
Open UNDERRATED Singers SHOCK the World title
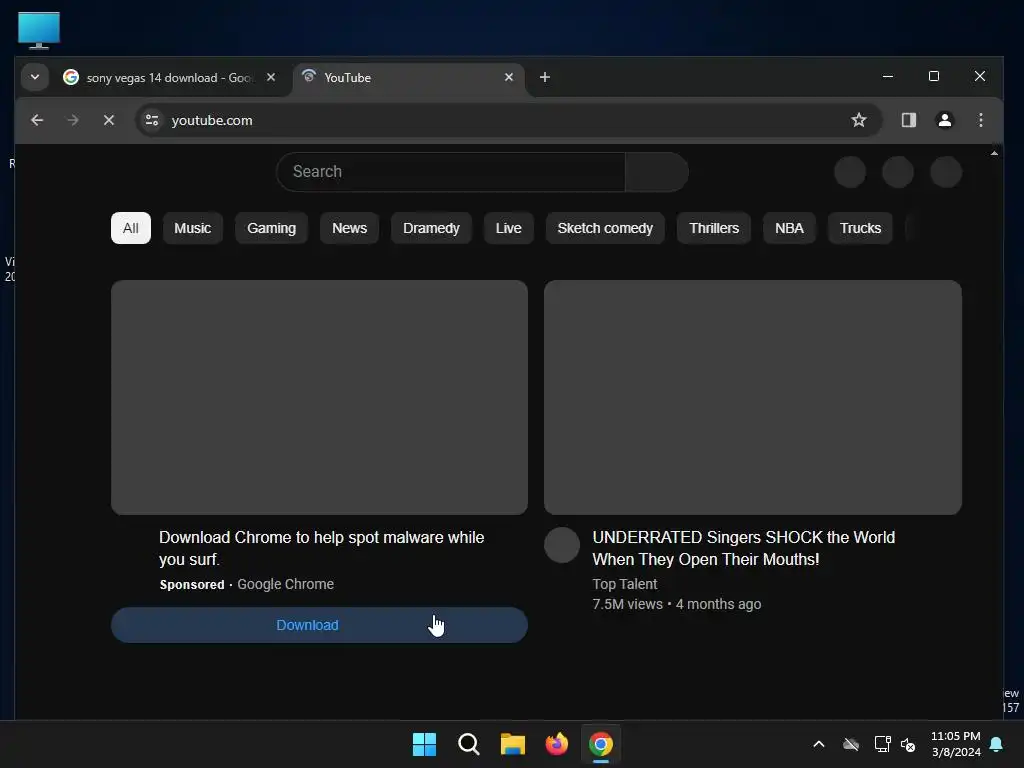pos(743,549)
